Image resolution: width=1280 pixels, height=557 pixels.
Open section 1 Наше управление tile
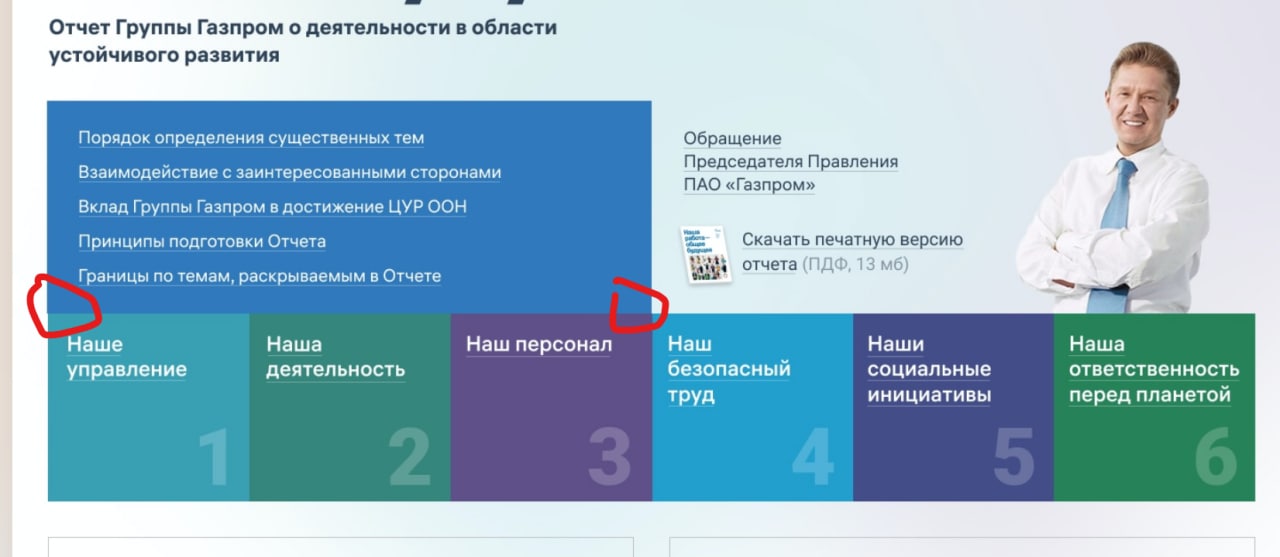[x=148, y=407]
